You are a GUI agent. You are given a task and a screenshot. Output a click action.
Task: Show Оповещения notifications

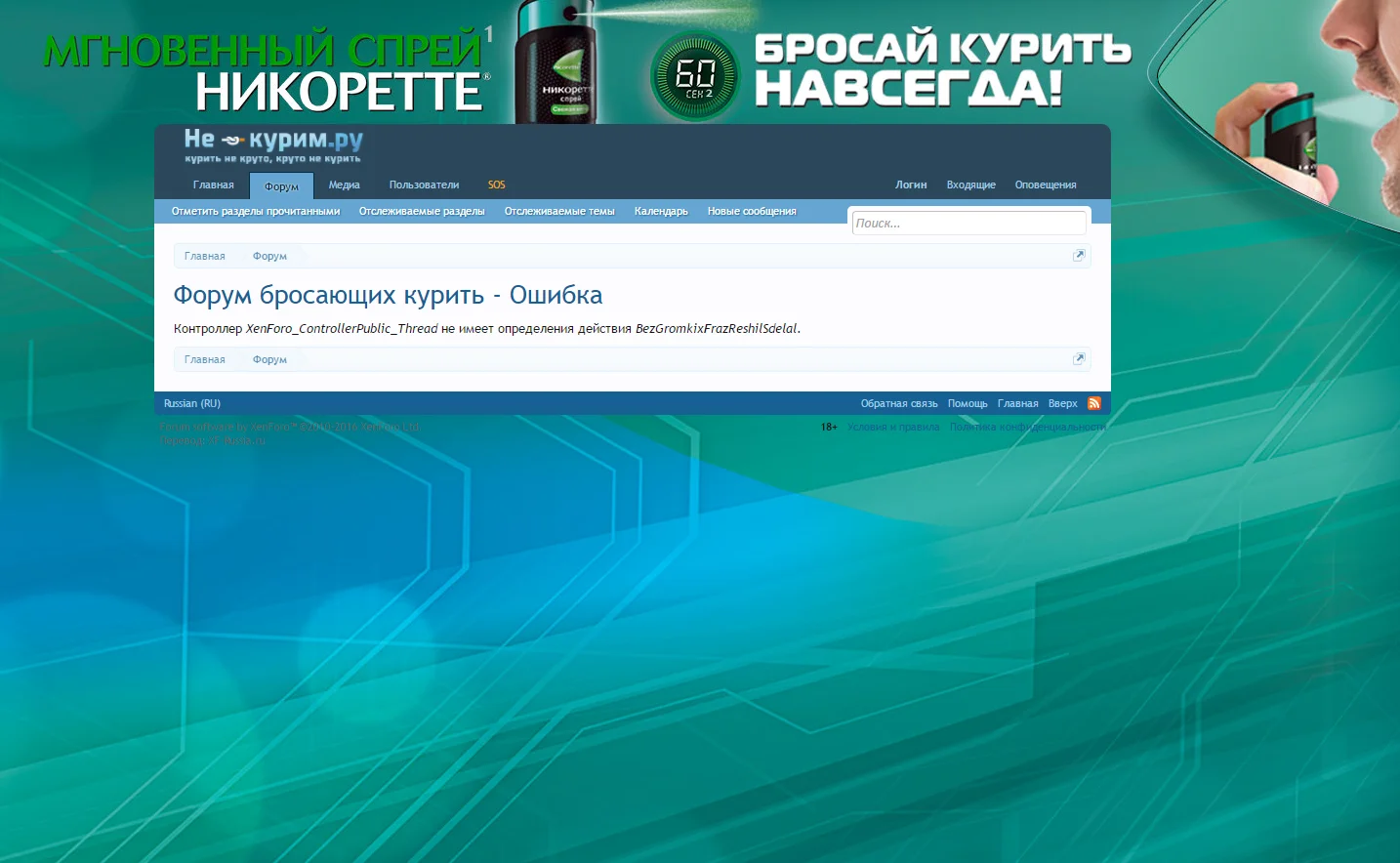(x=1046, y=185)
